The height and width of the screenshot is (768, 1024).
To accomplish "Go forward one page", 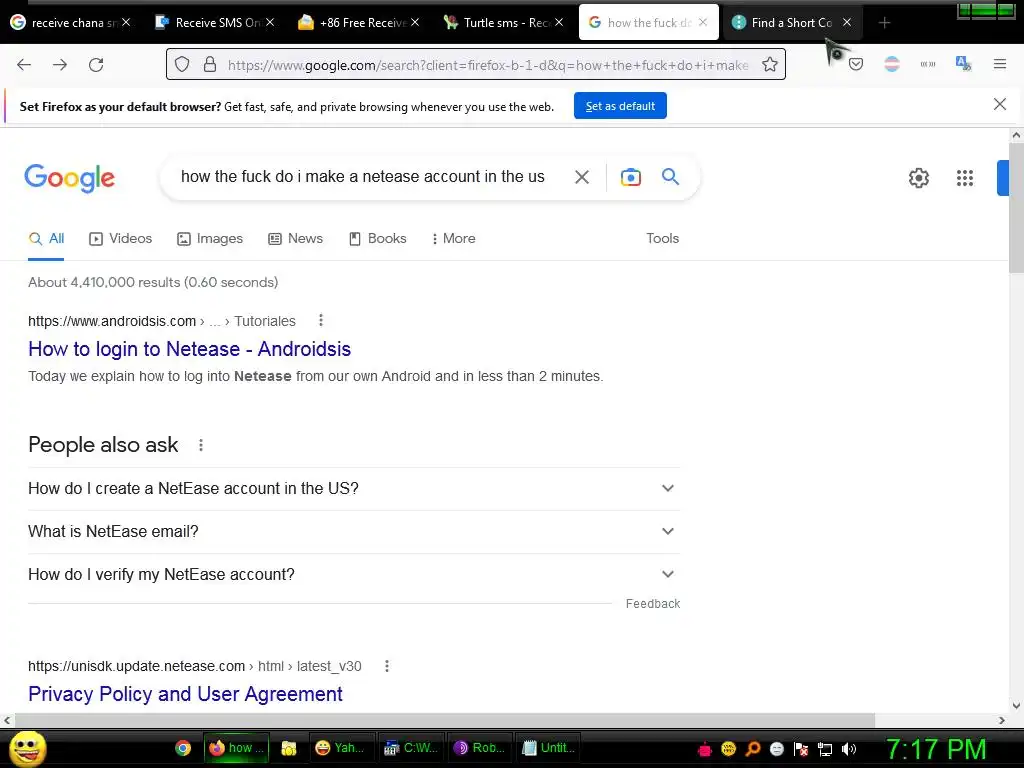I will coord(60,65).
